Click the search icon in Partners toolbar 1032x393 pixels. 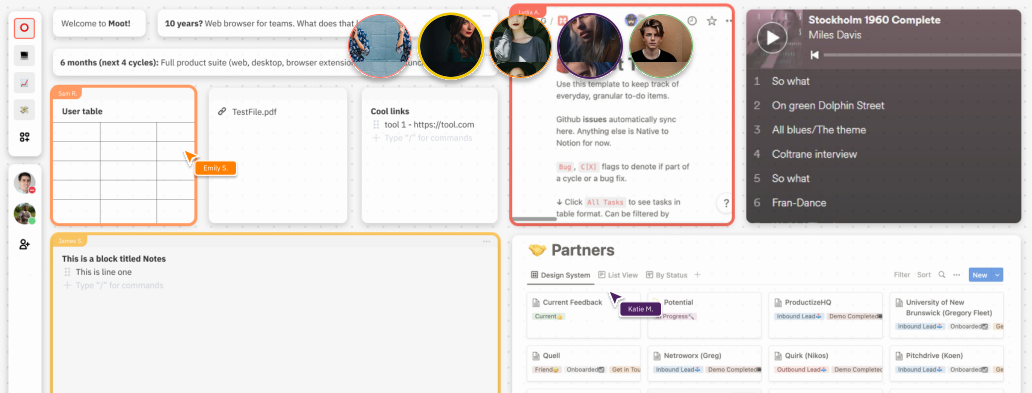942,275
